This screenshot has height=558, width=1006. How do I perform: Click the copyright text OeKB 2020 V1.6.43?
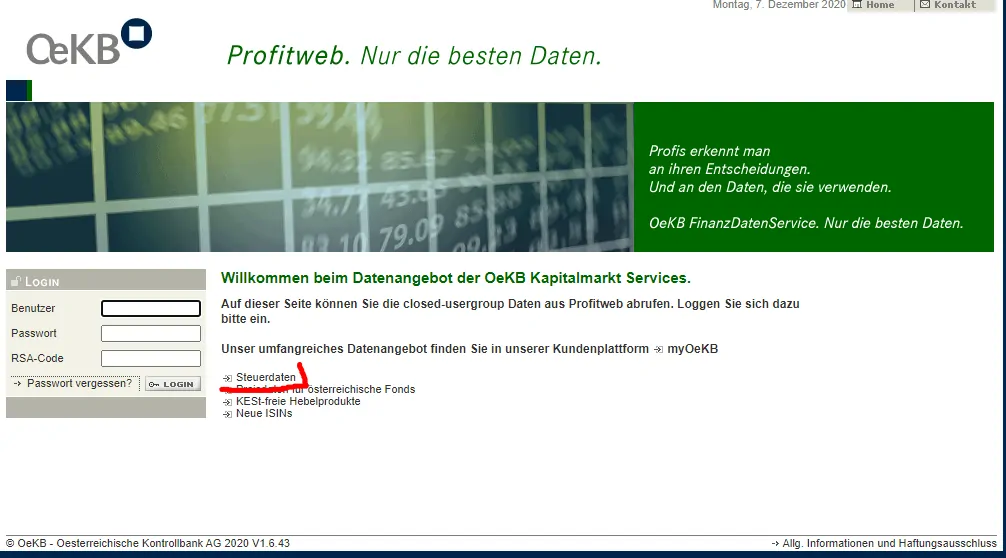pyautogui.click(x=148, y=543)
